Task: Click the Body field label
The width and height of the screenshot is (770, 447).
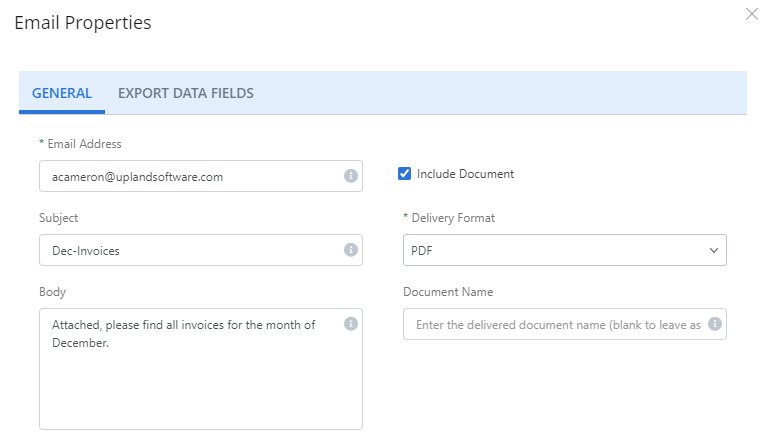Action: coord(52,292)
